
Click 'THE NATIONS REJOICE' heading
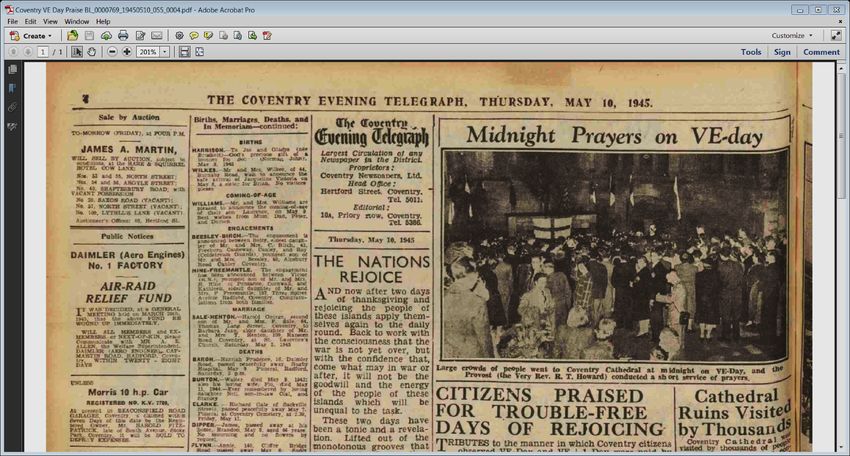372,269
